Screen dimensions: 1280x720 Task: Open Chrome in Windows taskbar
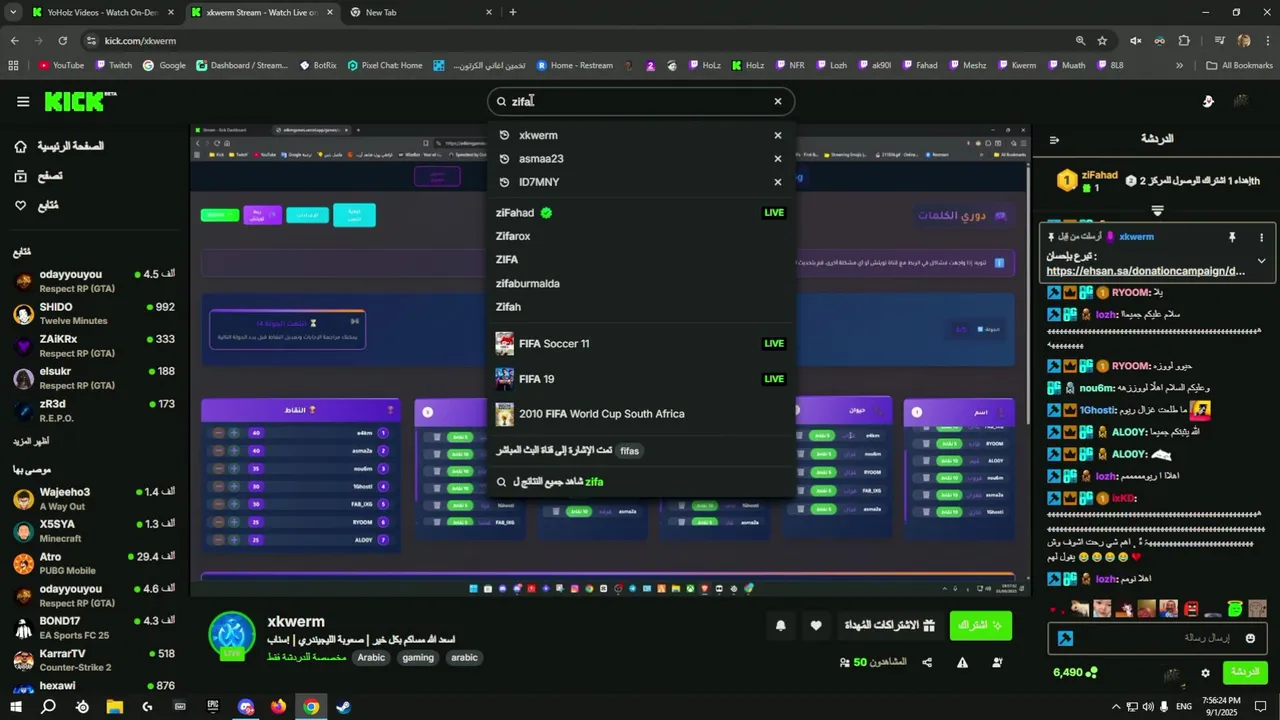click(311, 706)
